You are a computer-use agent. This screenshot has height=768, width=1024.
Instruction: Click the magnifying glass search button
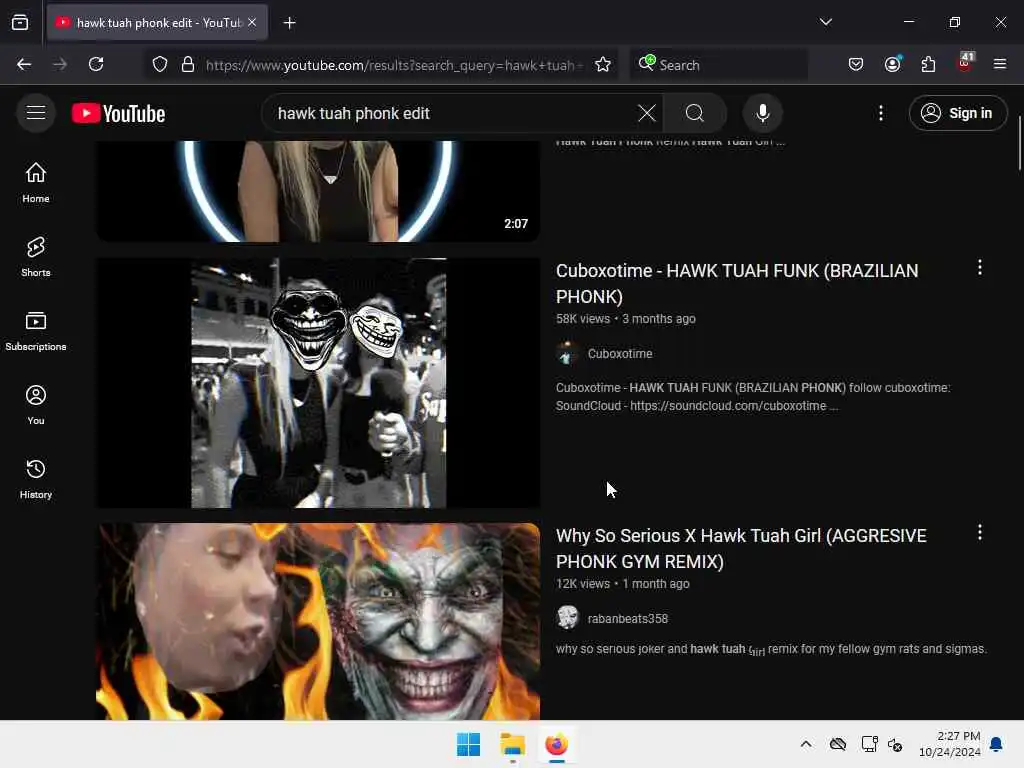pyautogui.click(x=694, y=113)
